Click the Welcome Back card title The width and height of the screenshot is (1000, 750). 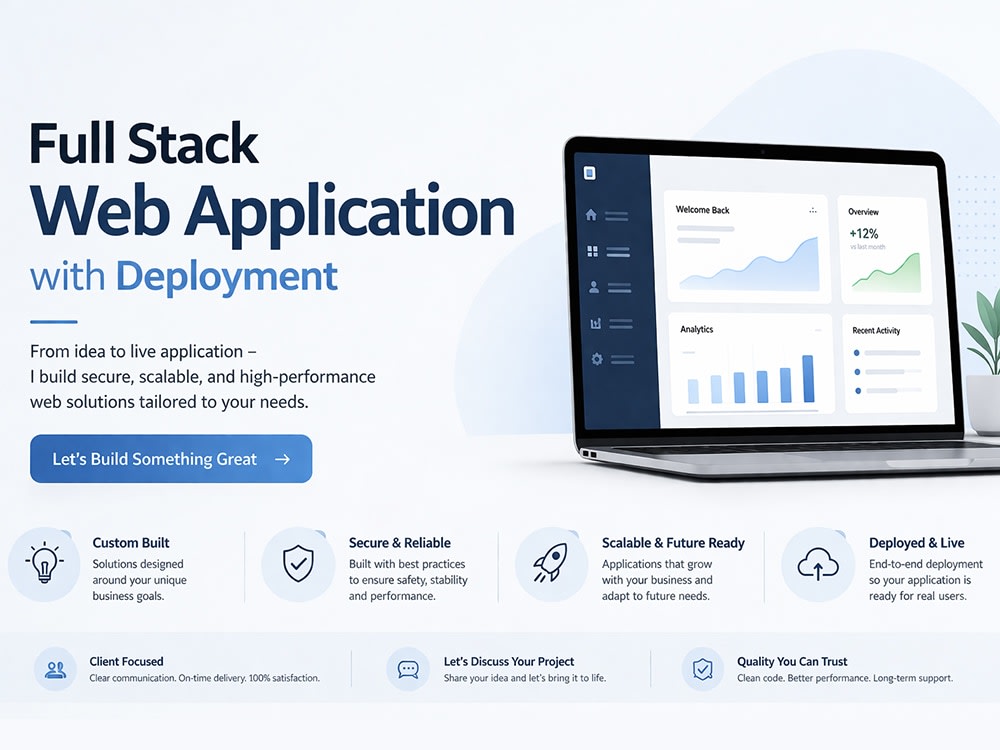(702, 210)
